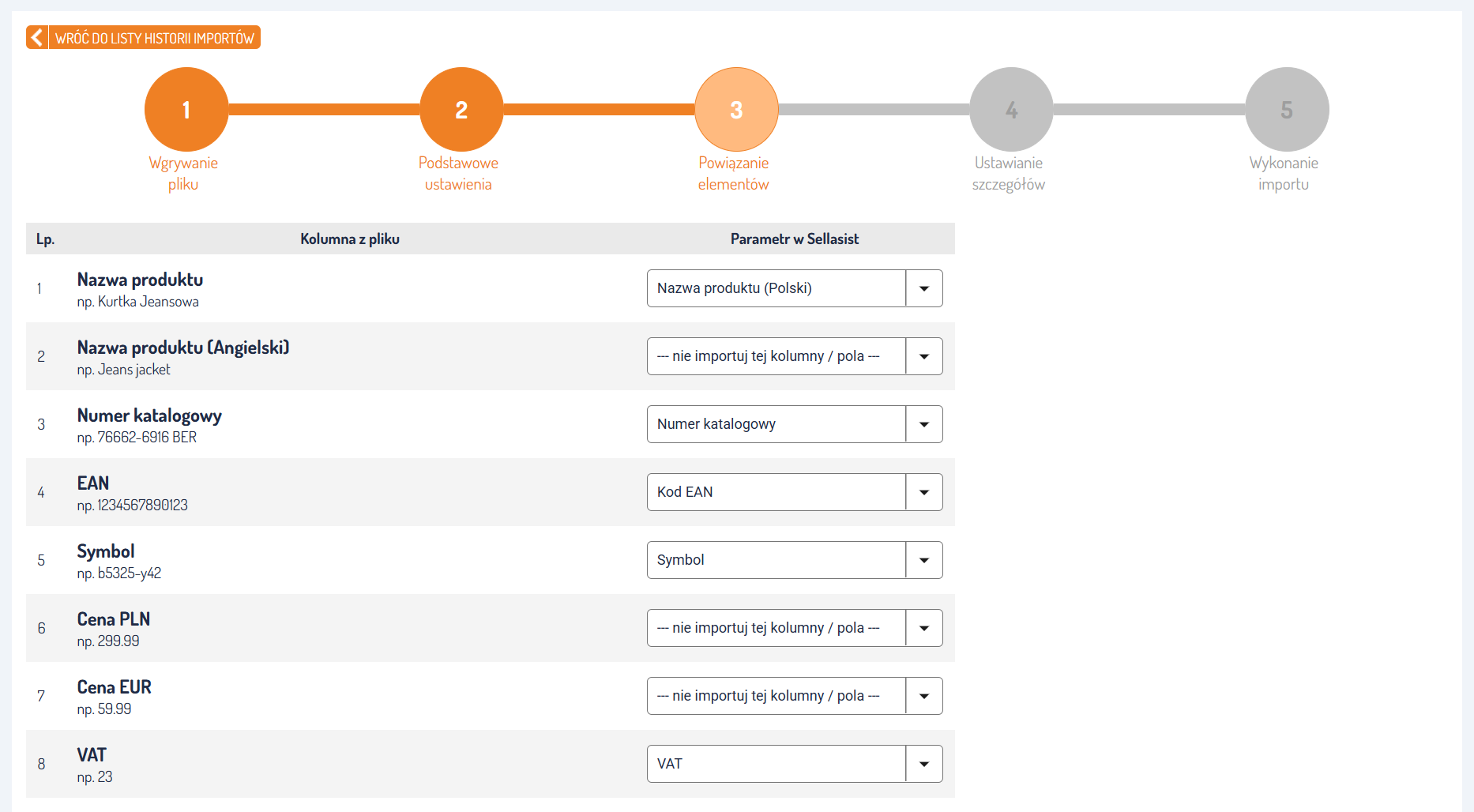Expand the Symbol parameter select box
This screenshot has height=812, width=1474.
point(794,560)
